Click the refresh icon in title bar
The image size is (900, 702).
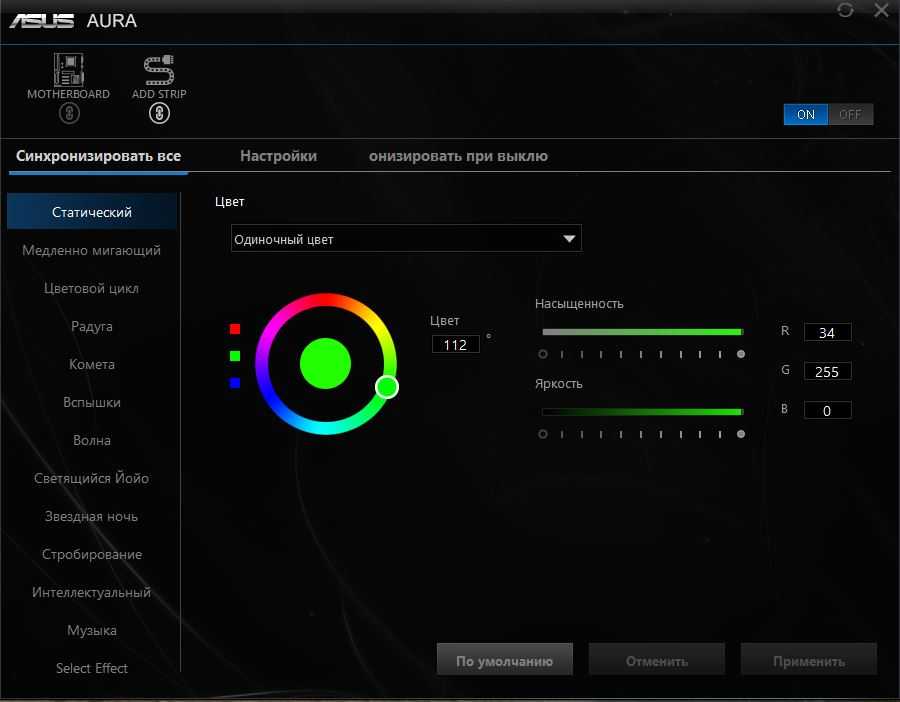[x=846, y=10]
